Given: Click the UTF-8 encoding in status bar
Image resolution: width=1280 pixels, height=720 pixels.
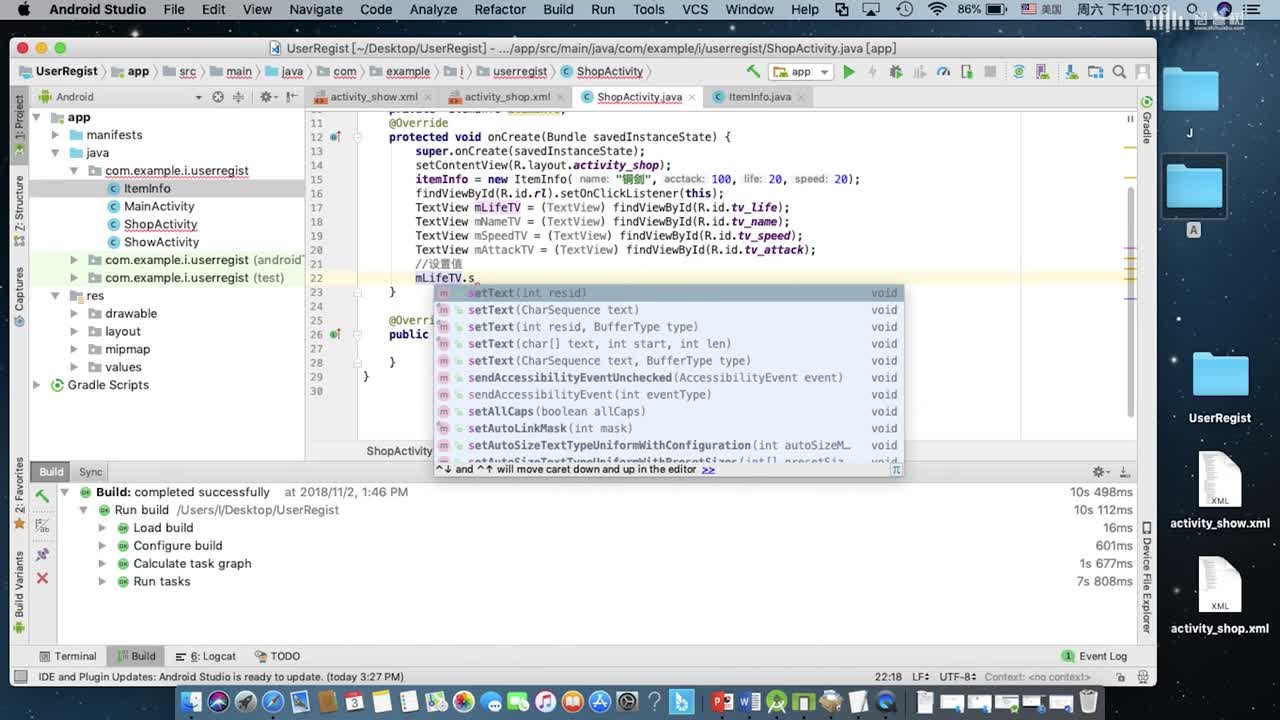Looking at the screenshot, I should (x=957, y=677).
